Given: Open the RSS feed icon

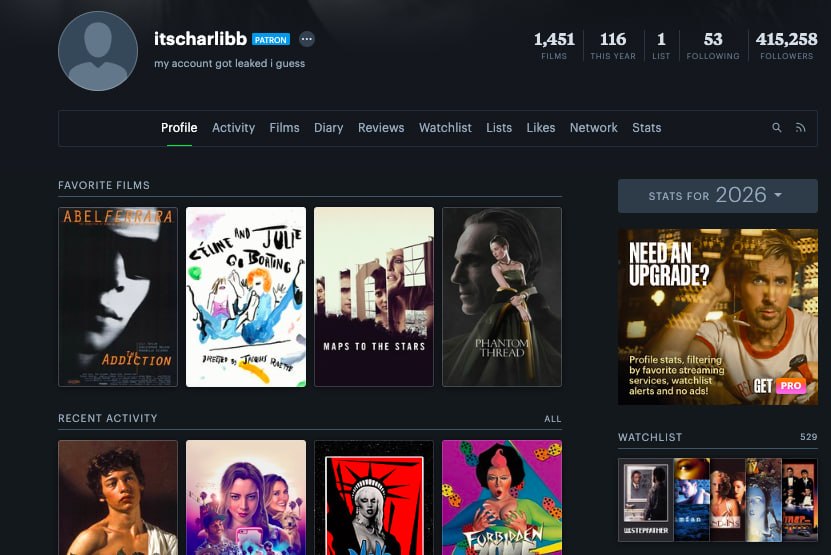Looking at the screenshot, I should click(x=800, y=128).
